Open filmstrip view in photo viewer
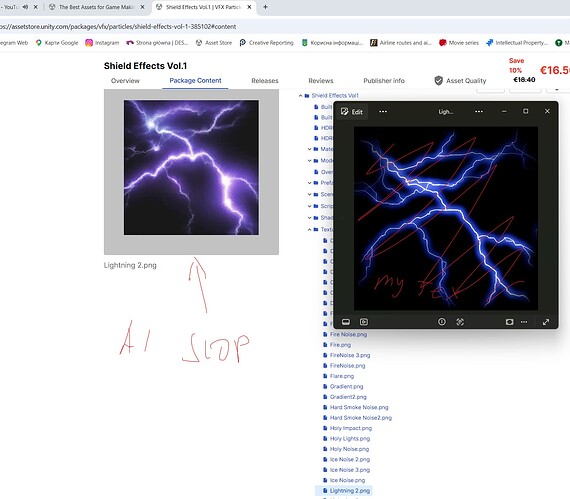 coord(346,322)
